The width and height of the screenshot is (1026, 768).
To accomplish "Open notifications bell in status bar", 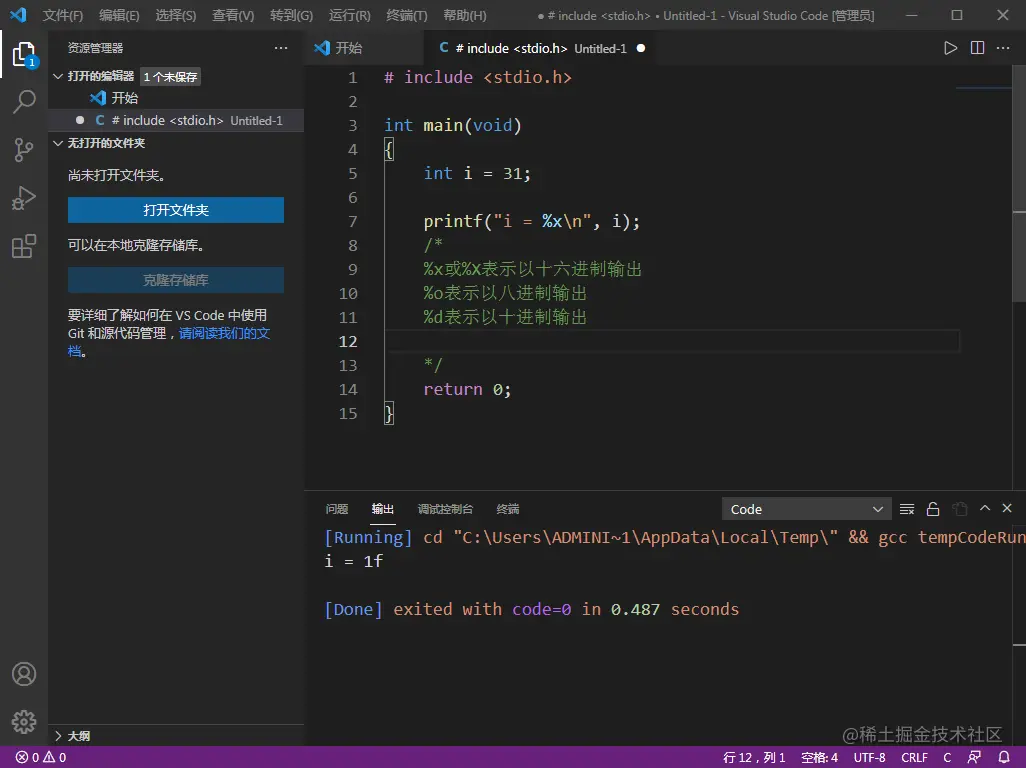I will coord(1004,757).
